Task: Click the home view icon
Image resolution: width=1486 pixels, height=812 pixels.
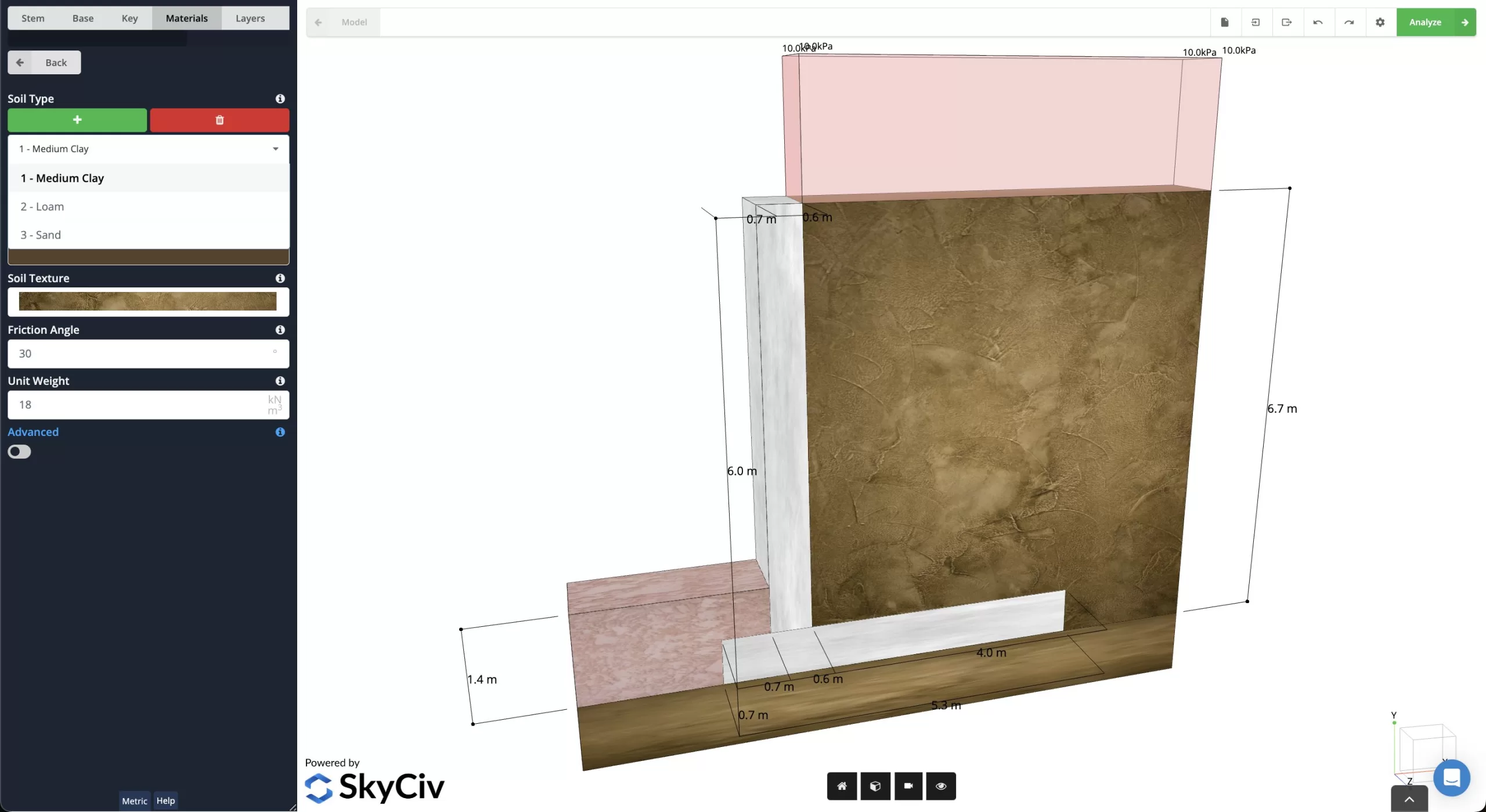Action: [x=842, y=786]
